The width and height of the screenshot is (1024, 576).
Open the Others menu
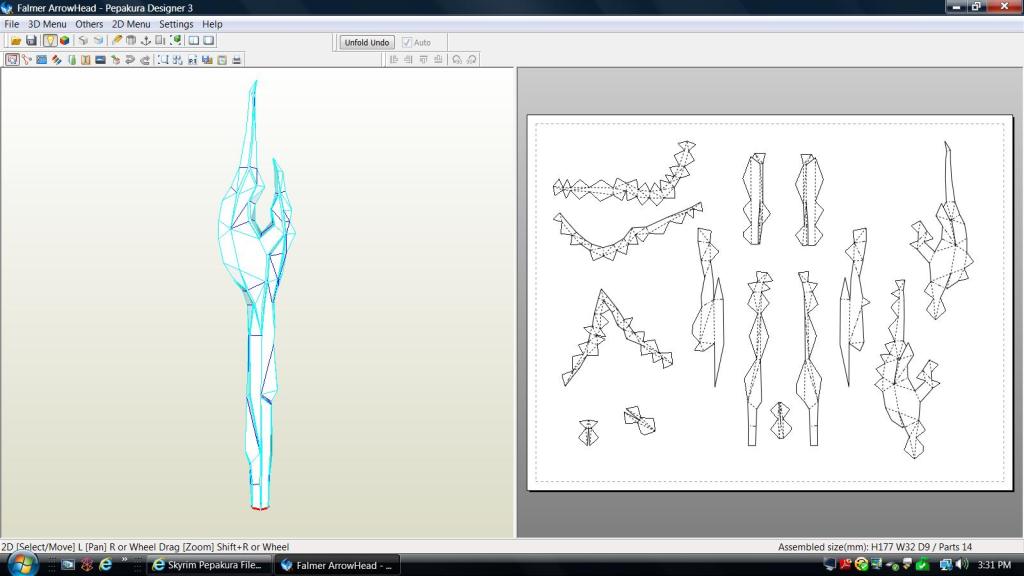point(89,24)
